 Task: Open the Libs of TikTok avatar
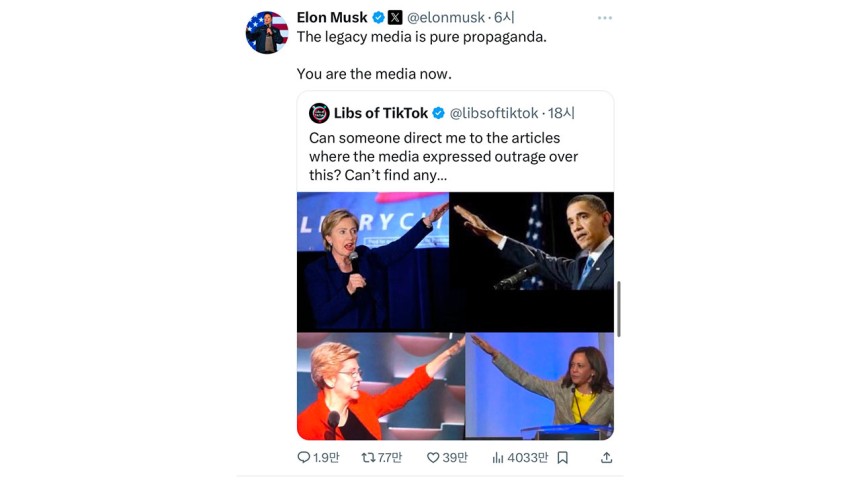319,113
